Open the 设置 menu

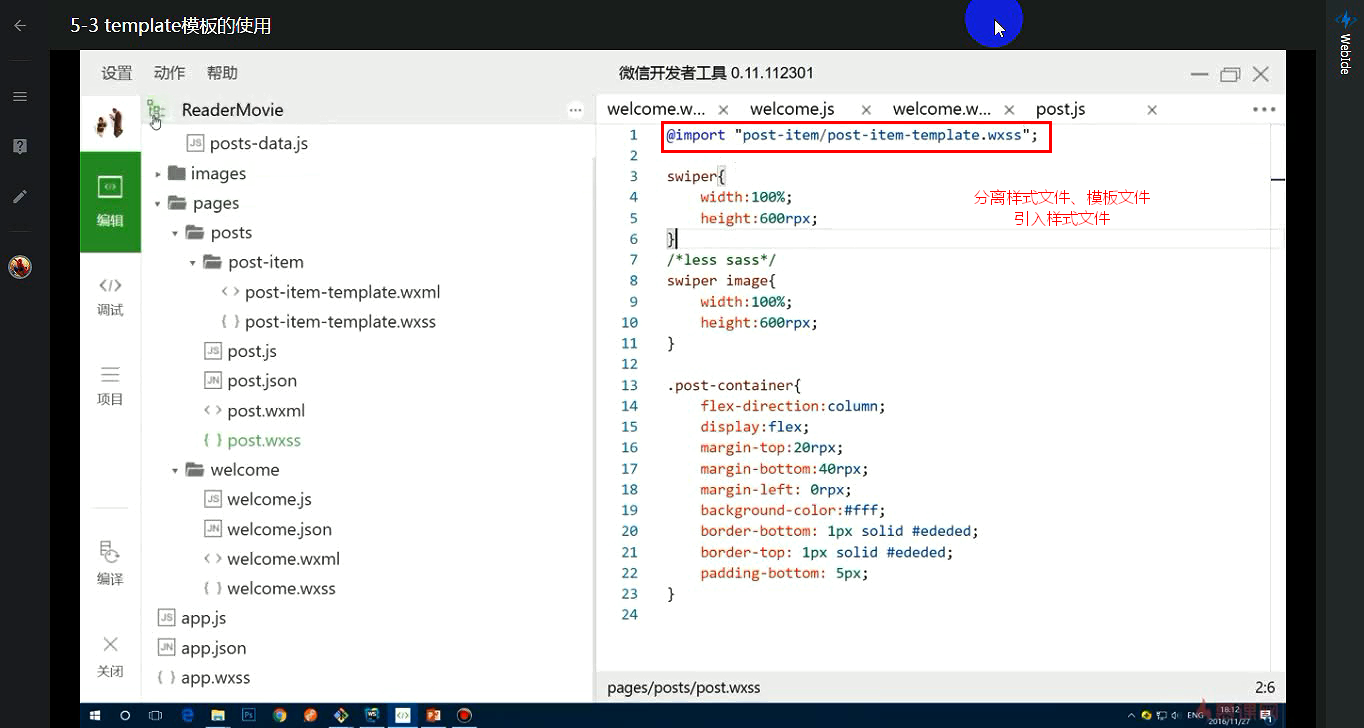point(117,73)
